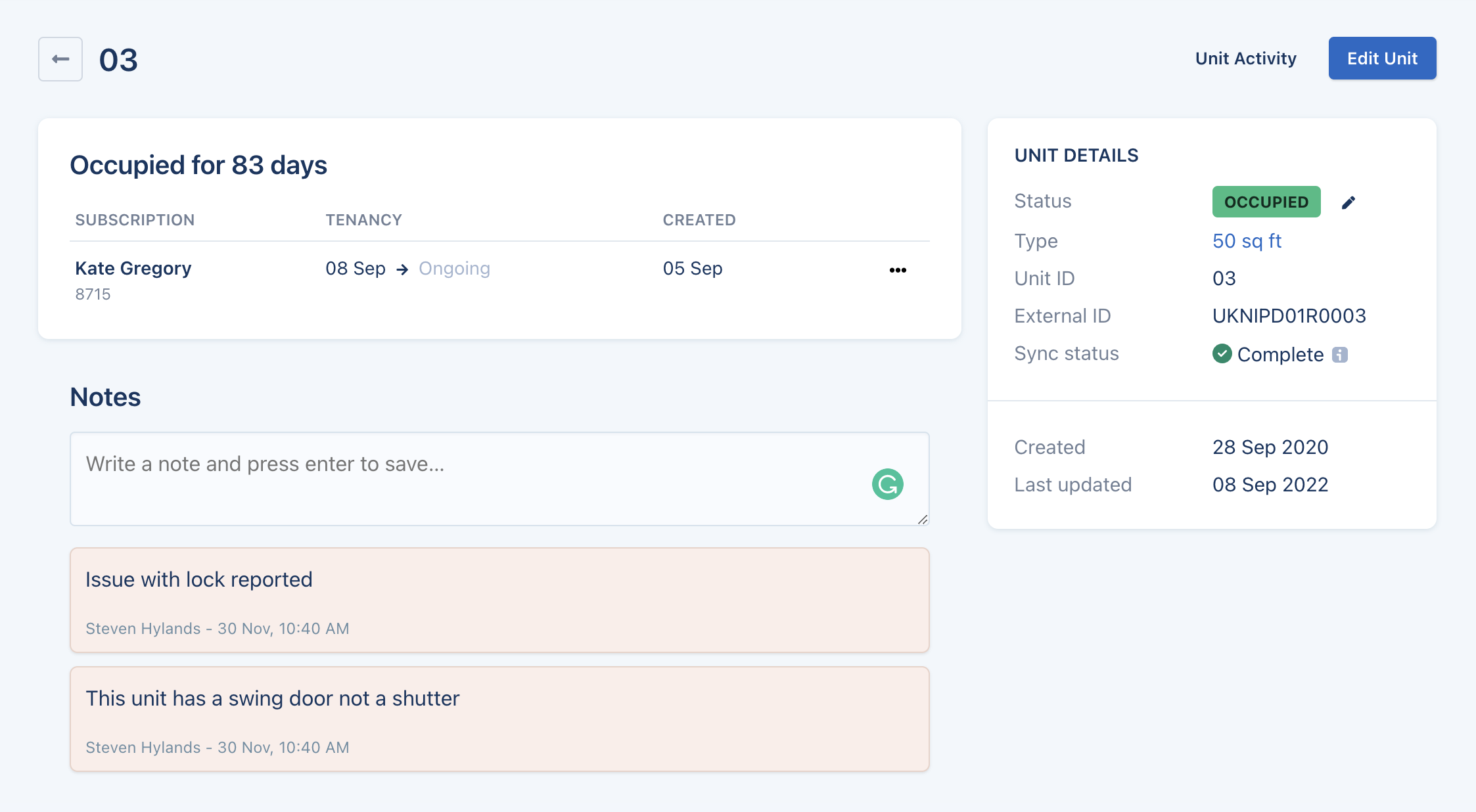Open the three-dot menu for Kate Gregory subscription

coord(898,270)
